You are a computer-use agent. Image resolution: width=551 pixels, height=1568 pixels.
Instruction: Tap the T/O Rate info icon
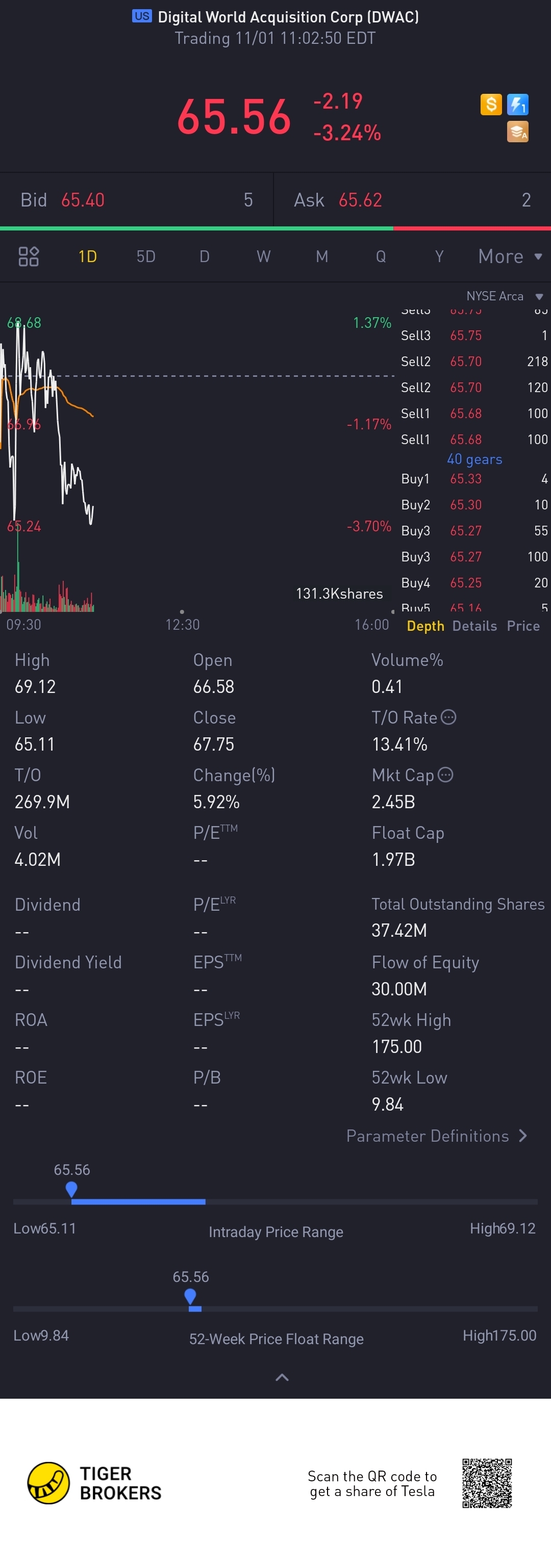[448, 717]
